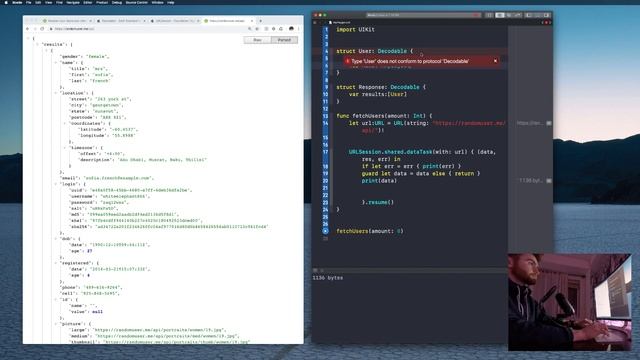
Task: Show quick look result for print(data)
Action: click(549, 180)
